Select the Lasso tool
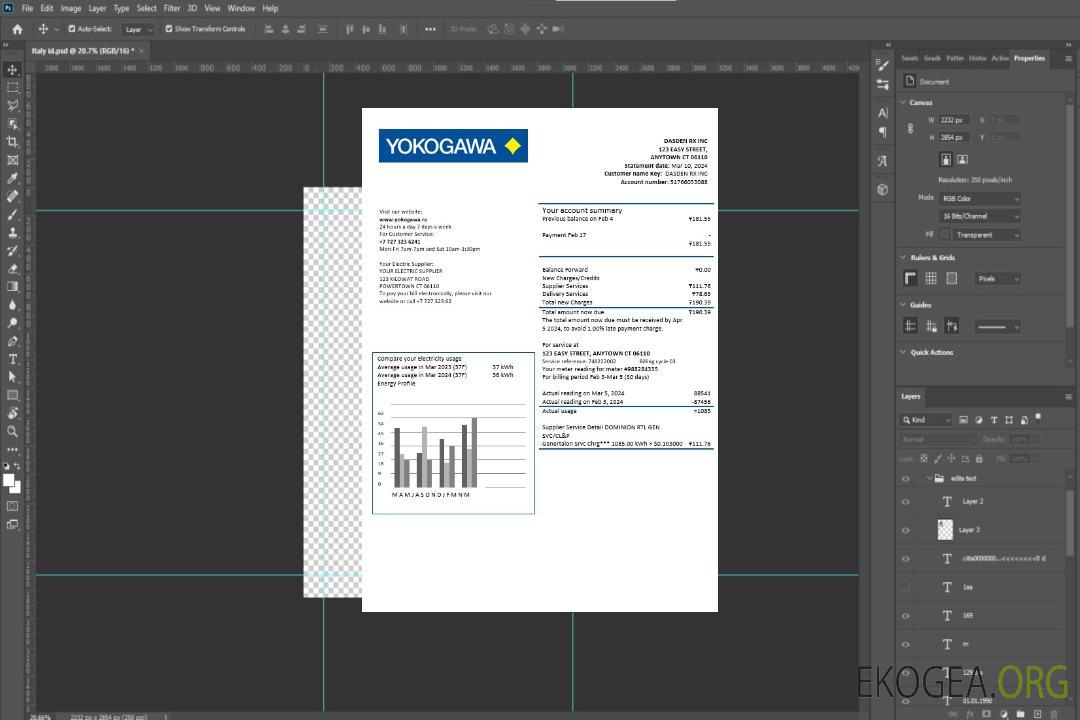Viewport: 1080px width, 720px height. coord(12,105)
